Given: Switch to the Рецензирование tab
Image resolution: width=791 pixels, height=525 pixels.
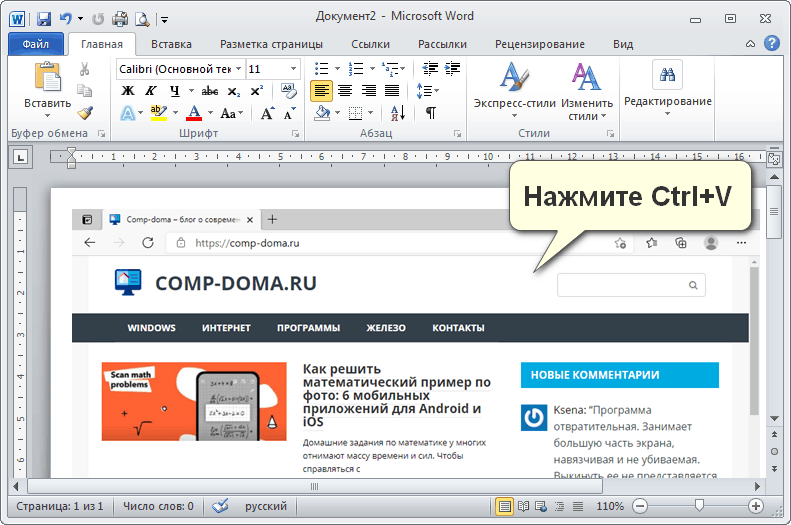Looking at the screenshot, I should 540,44.
